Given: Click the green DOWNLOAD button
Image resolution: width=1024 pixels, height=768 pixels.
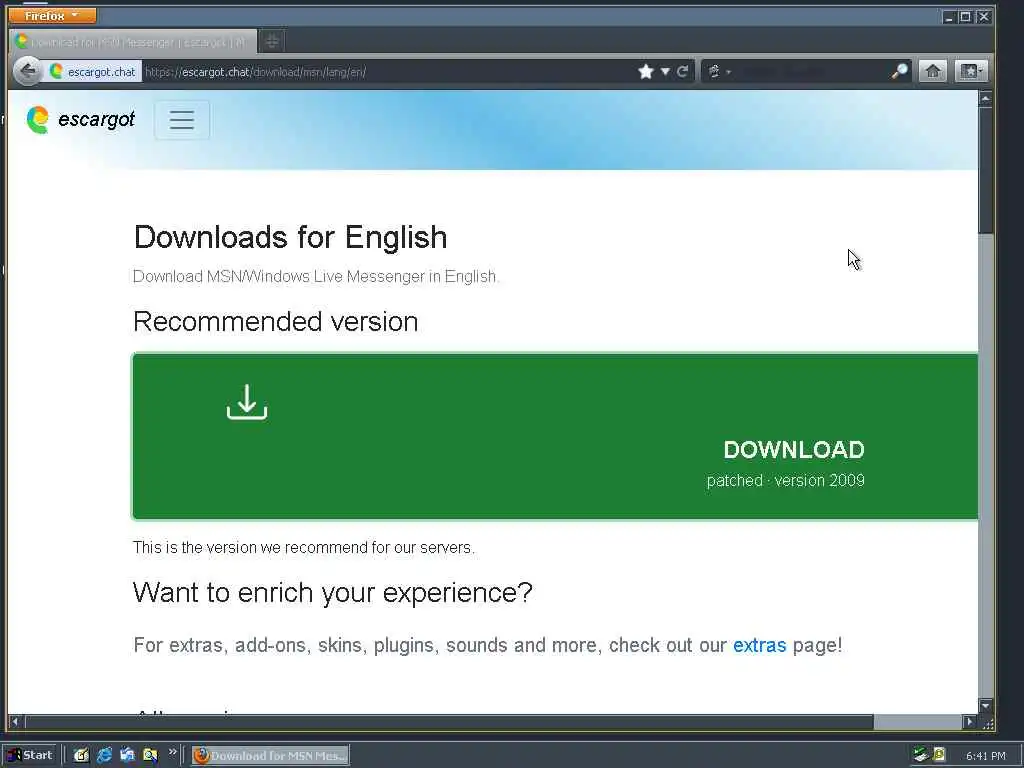Looking at the screenshot, I should tap(555, 436).
